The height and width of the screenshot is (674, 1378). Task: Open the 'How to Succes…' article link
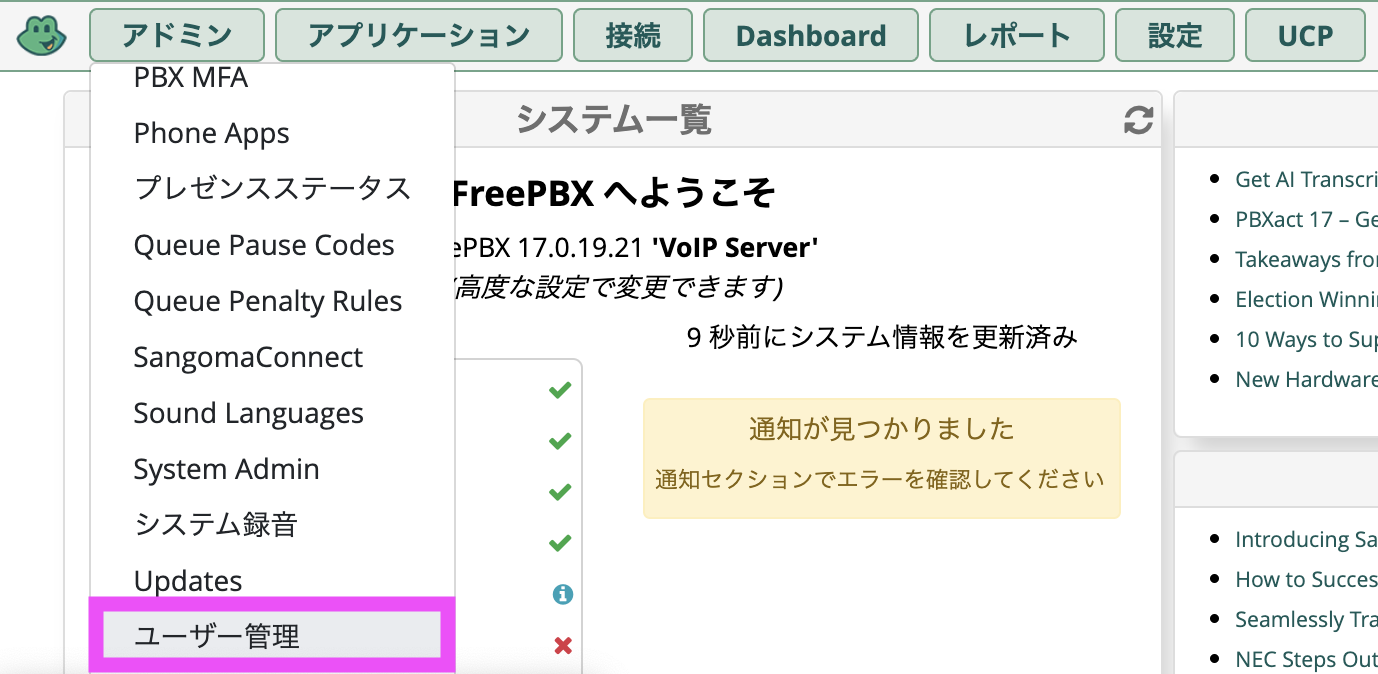point(1306,580)
